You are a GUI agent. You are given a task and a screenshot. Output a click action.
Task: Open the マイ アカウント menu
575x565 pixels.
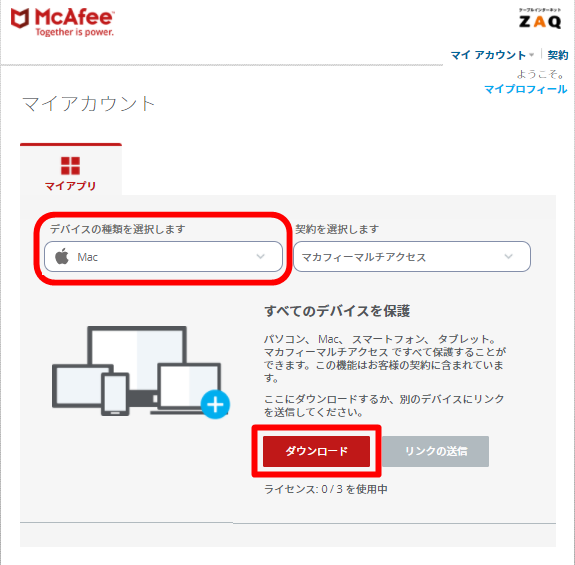pos(488,55)
